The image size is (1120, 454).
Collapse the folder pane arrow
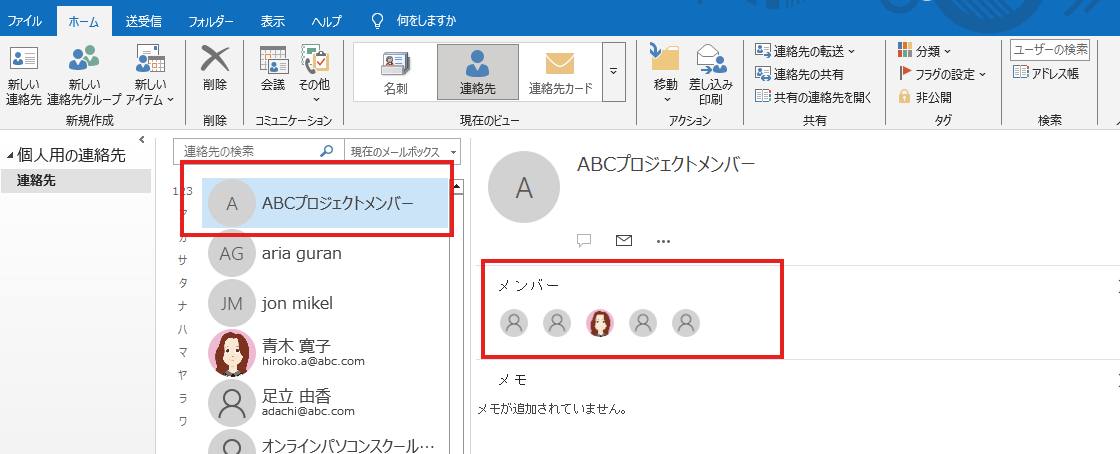(x=141, y=140)
